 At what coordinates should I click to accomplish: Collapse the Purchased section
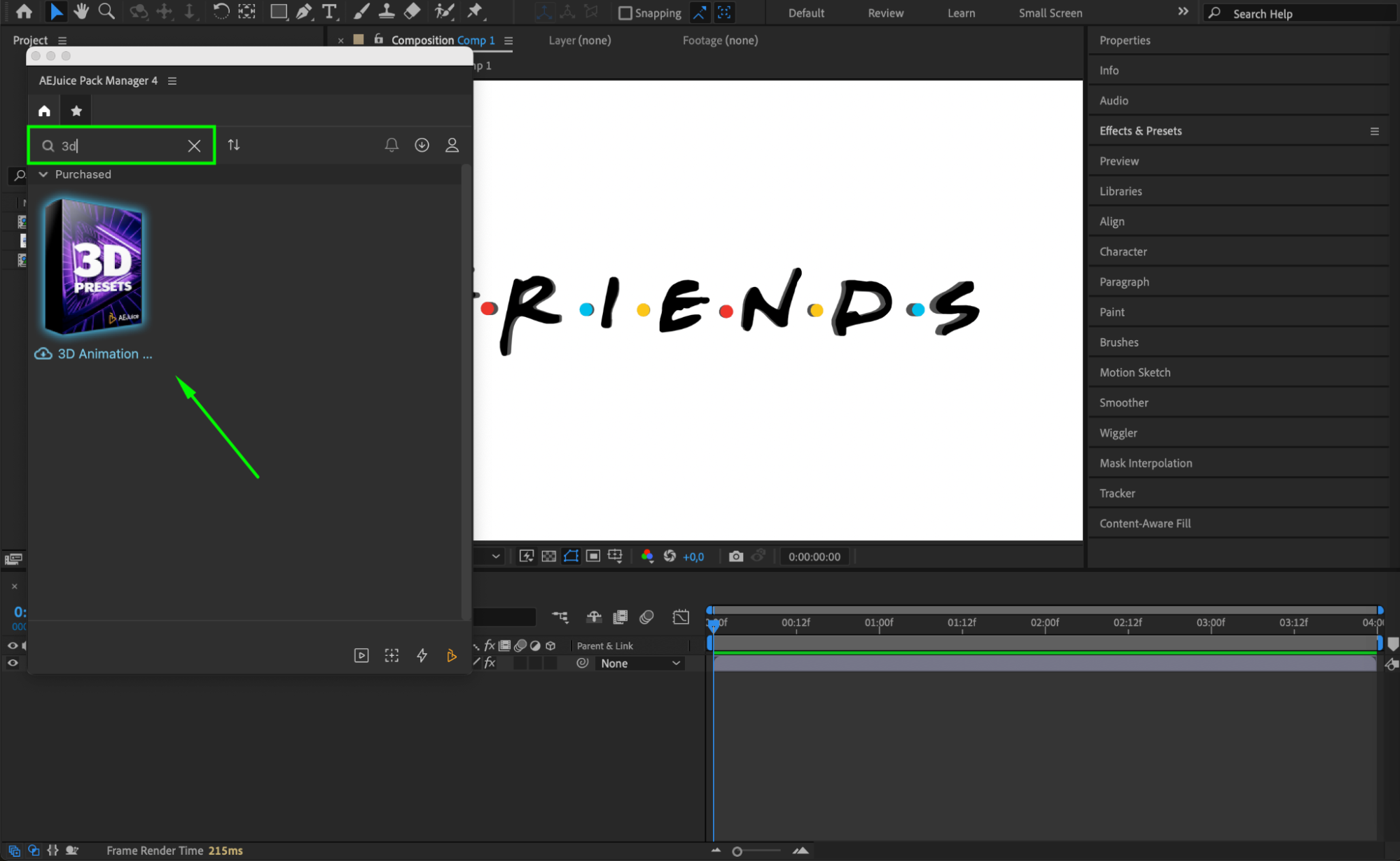pos(43,174)
